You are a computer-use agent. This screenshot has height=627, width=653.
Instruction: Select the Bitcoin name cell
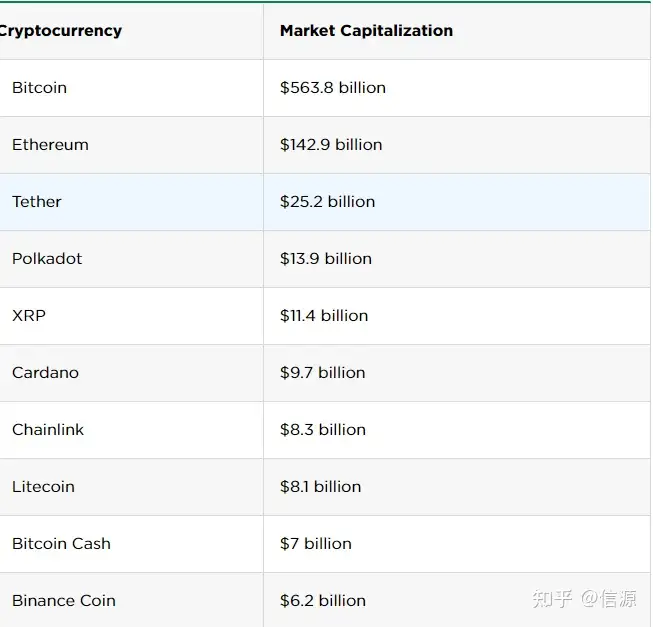(39, 88)
